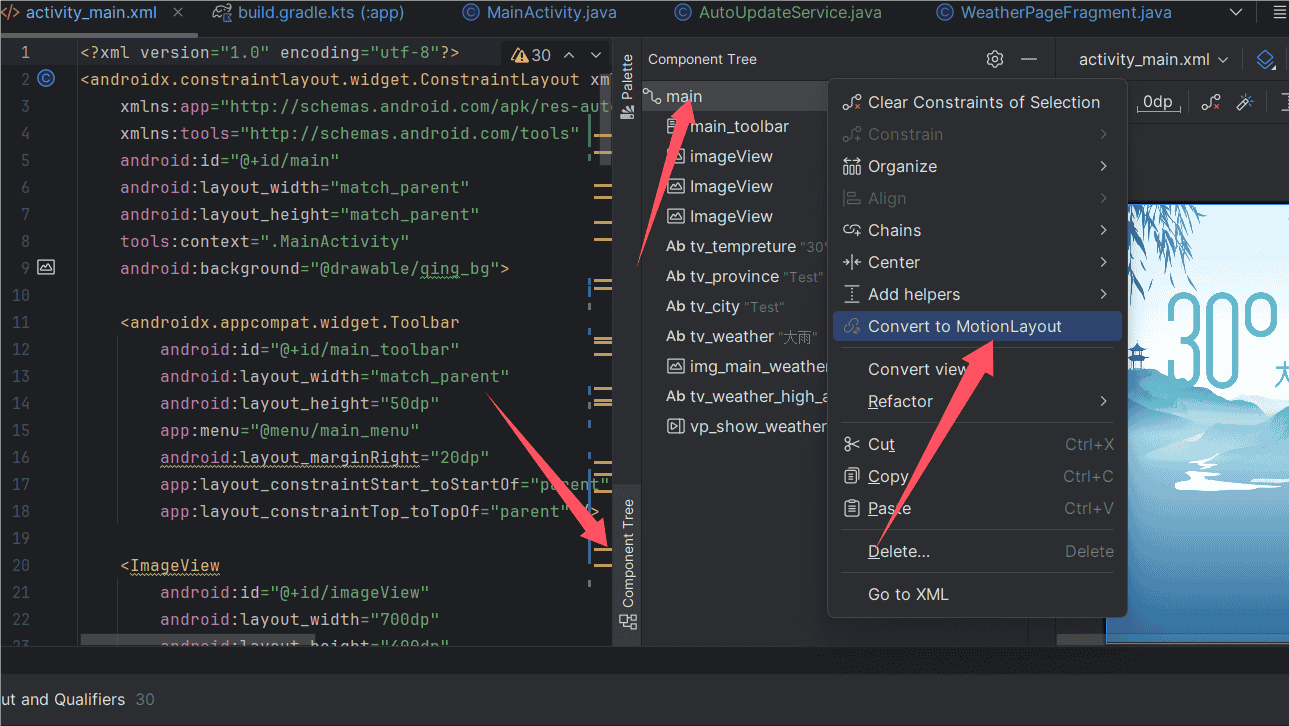
Task: Click the design surface layers icon
Action: coord(1266,59)
